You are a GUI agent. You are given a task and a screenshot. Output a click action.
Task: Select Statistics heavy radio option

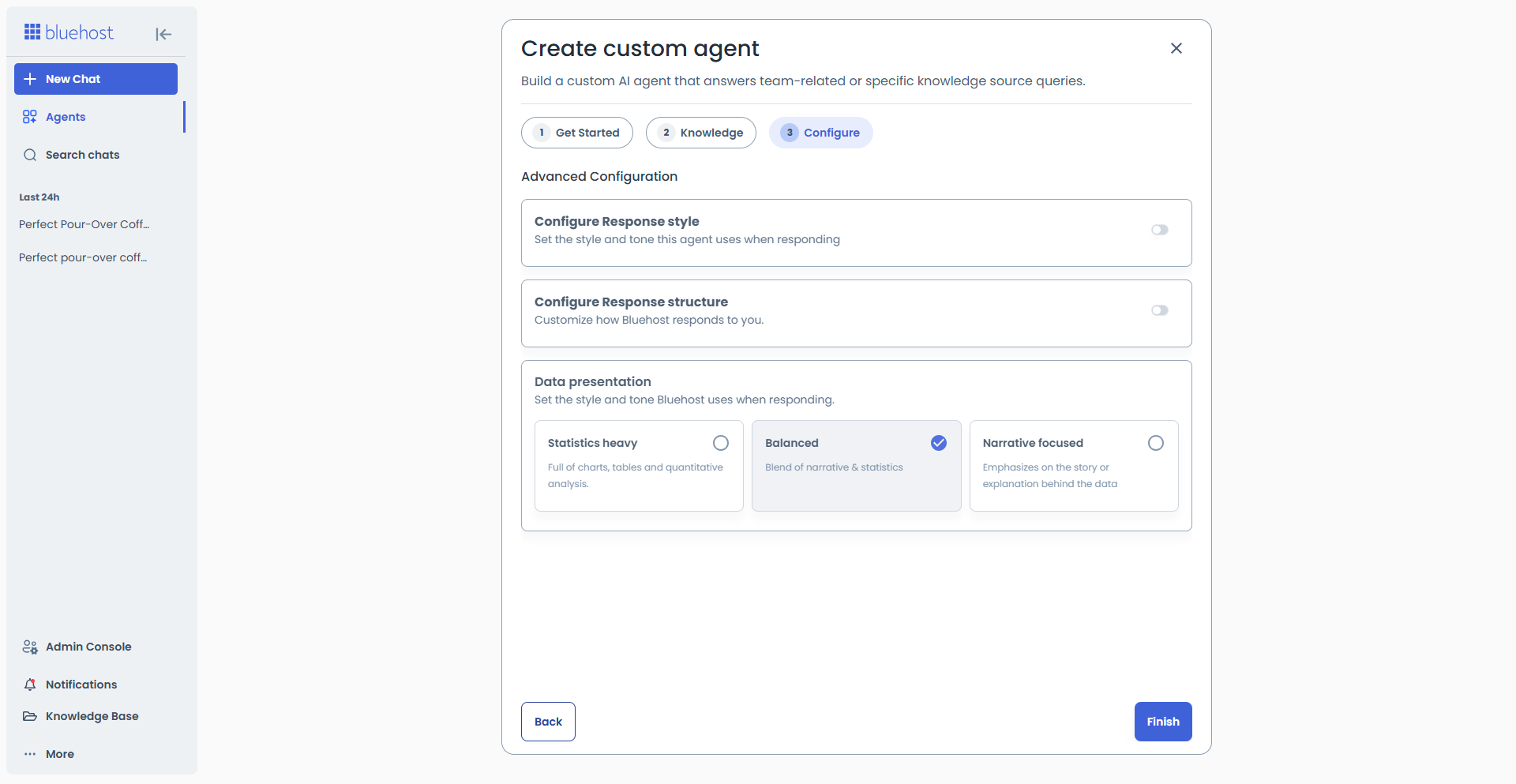(x=720, y=443)
